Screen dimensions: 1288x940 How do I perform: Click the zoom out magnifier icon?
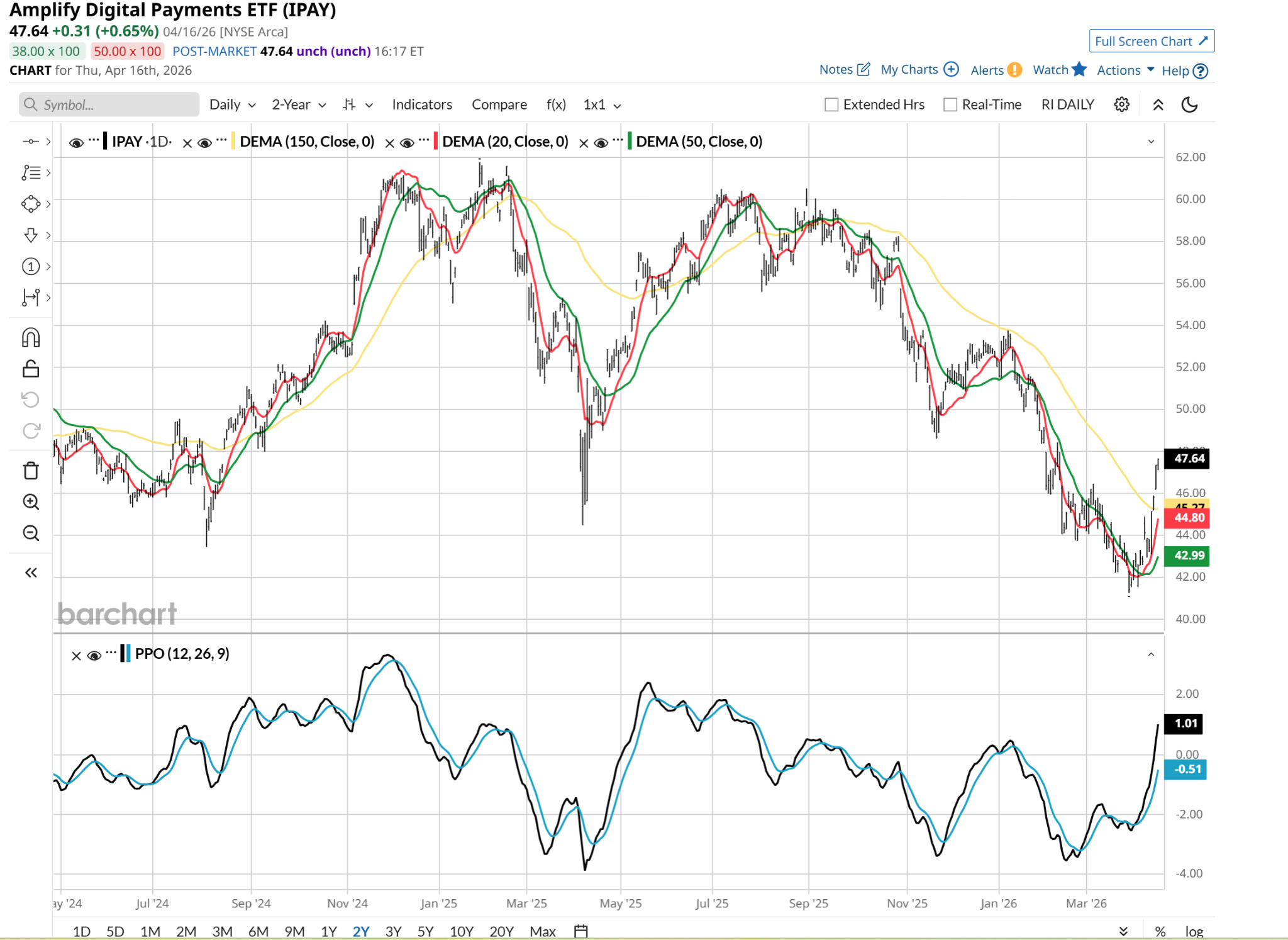tap(31, 534)
